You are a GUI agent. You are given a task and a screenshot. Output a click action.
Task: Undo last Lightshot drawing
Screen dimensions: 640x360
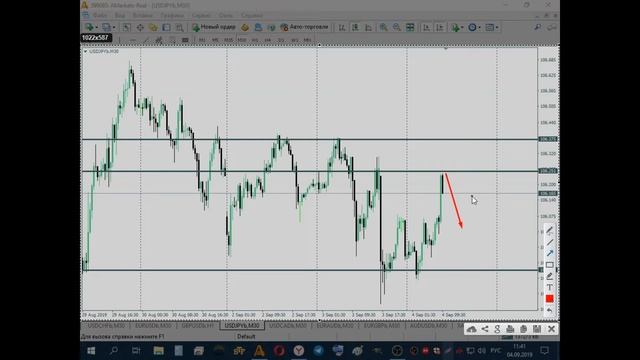pyautogui.click(x=549, y=310)
